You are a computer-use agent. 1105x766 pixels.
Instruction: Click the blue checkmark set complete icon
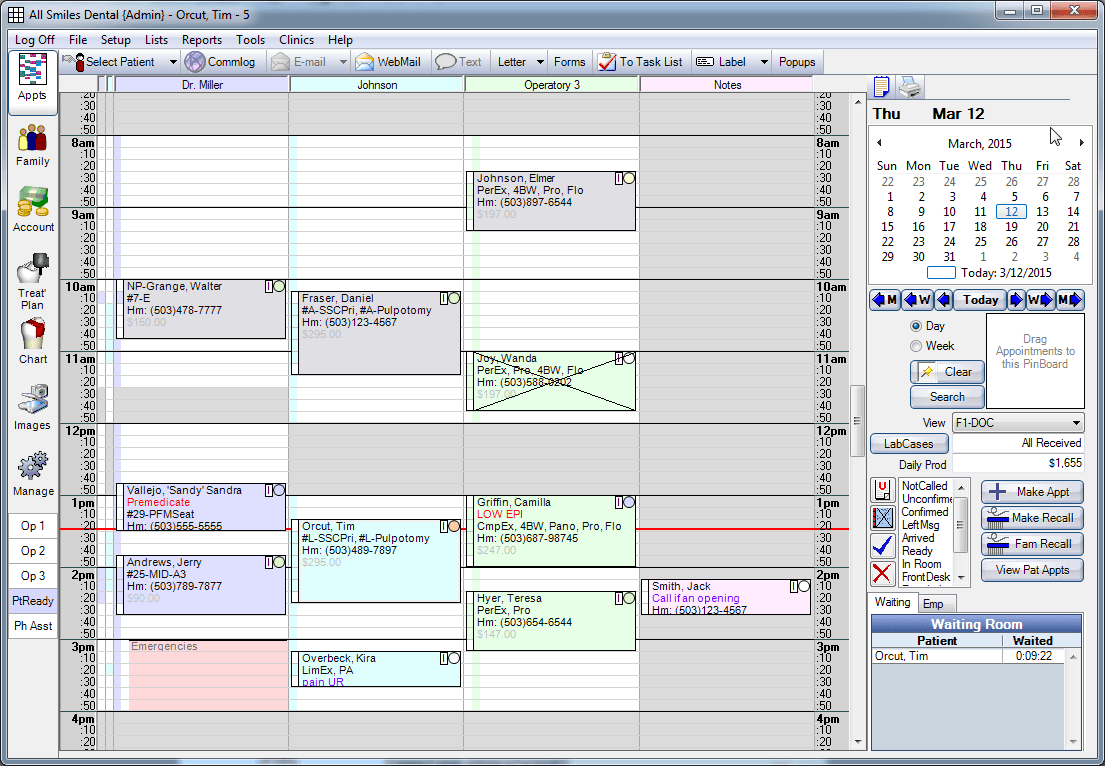pyautogui.click(x=883, y=545)
